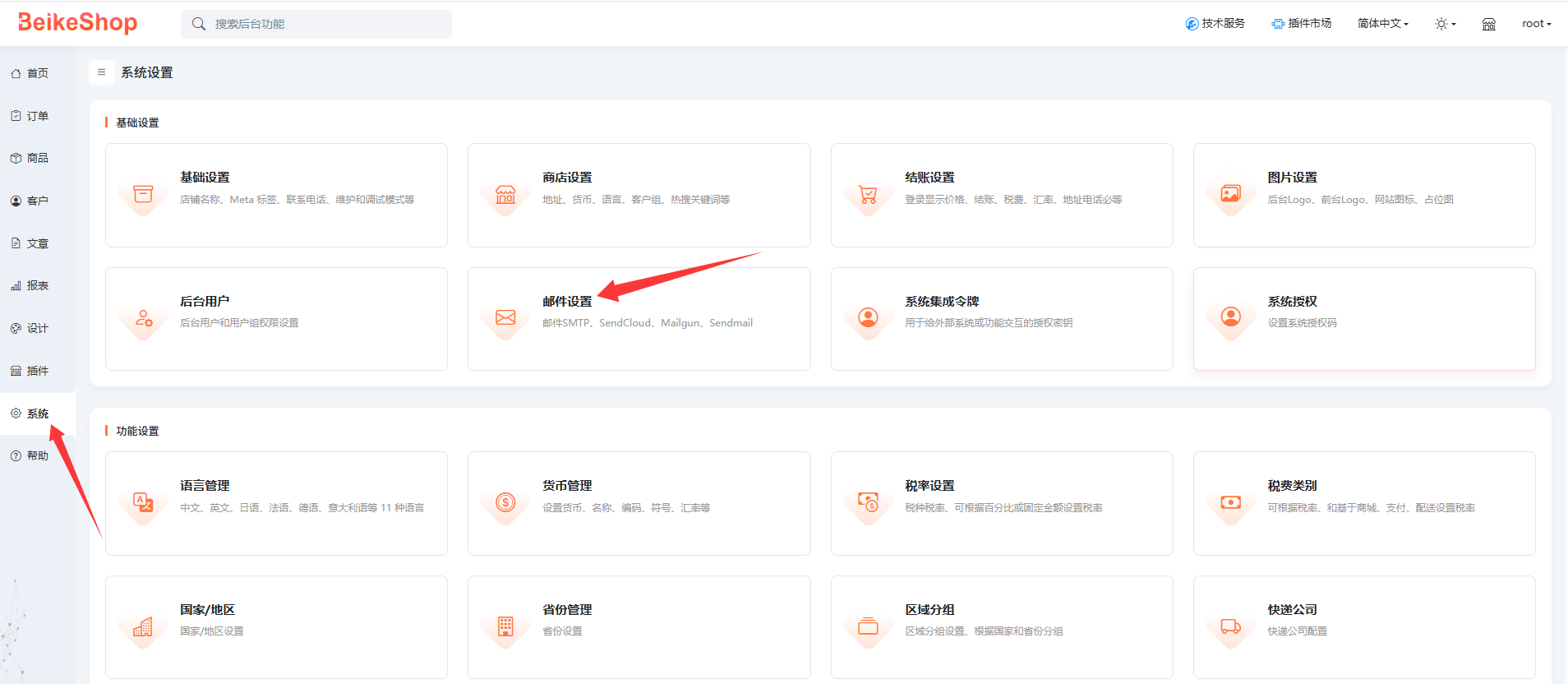
Task: Toggle the sidebar with hamburger menu button
Action: click(101, 72)
